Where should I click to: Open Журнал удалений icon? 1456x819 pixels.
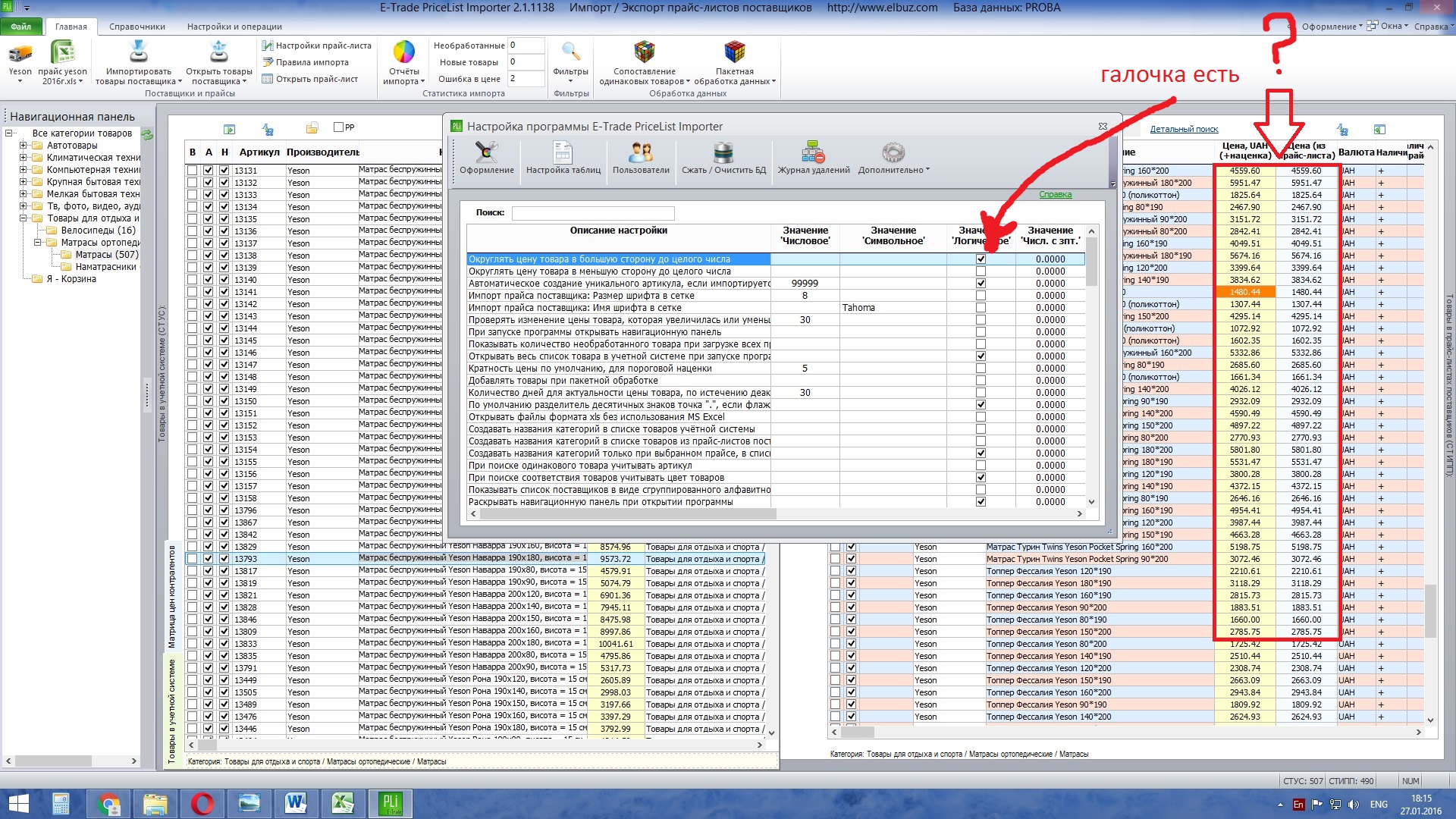pos(813,152)
